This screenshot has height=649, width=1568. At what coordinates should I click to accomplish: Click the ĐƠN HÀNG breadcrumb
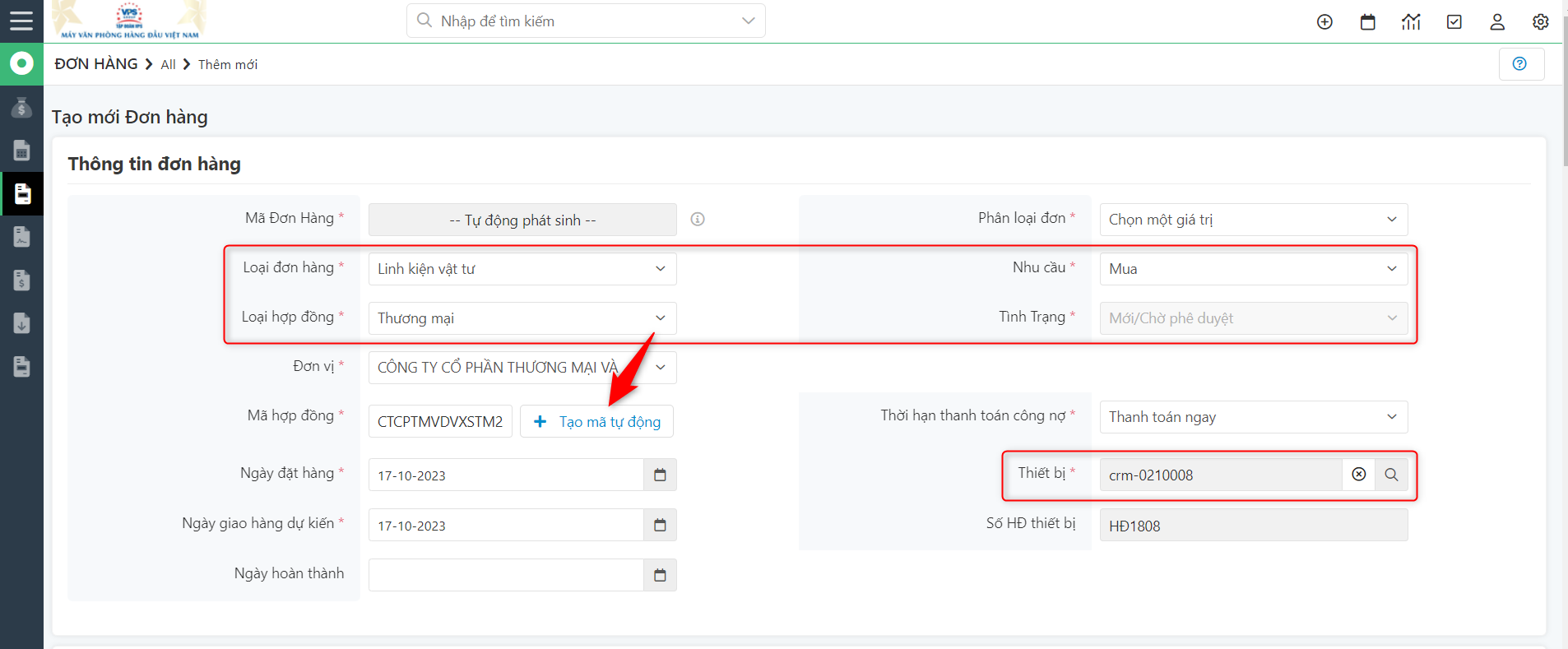[96, 64]
